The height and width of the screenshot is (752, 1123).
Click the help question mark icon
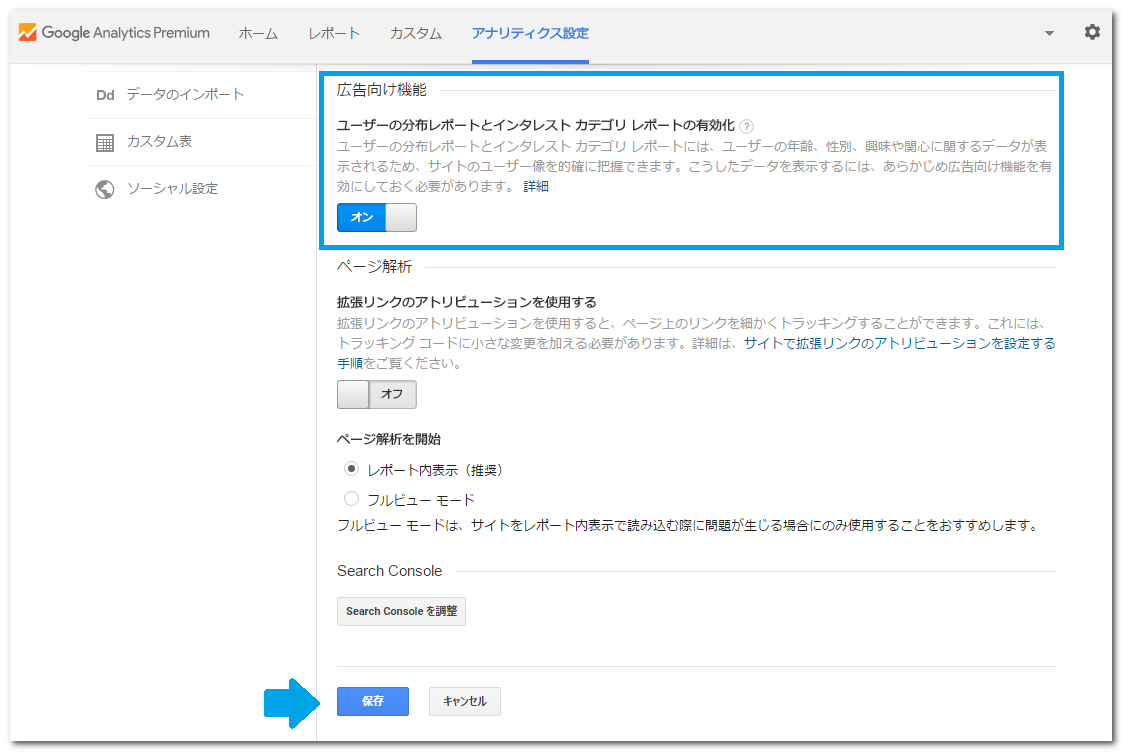(x=746, y=127)
